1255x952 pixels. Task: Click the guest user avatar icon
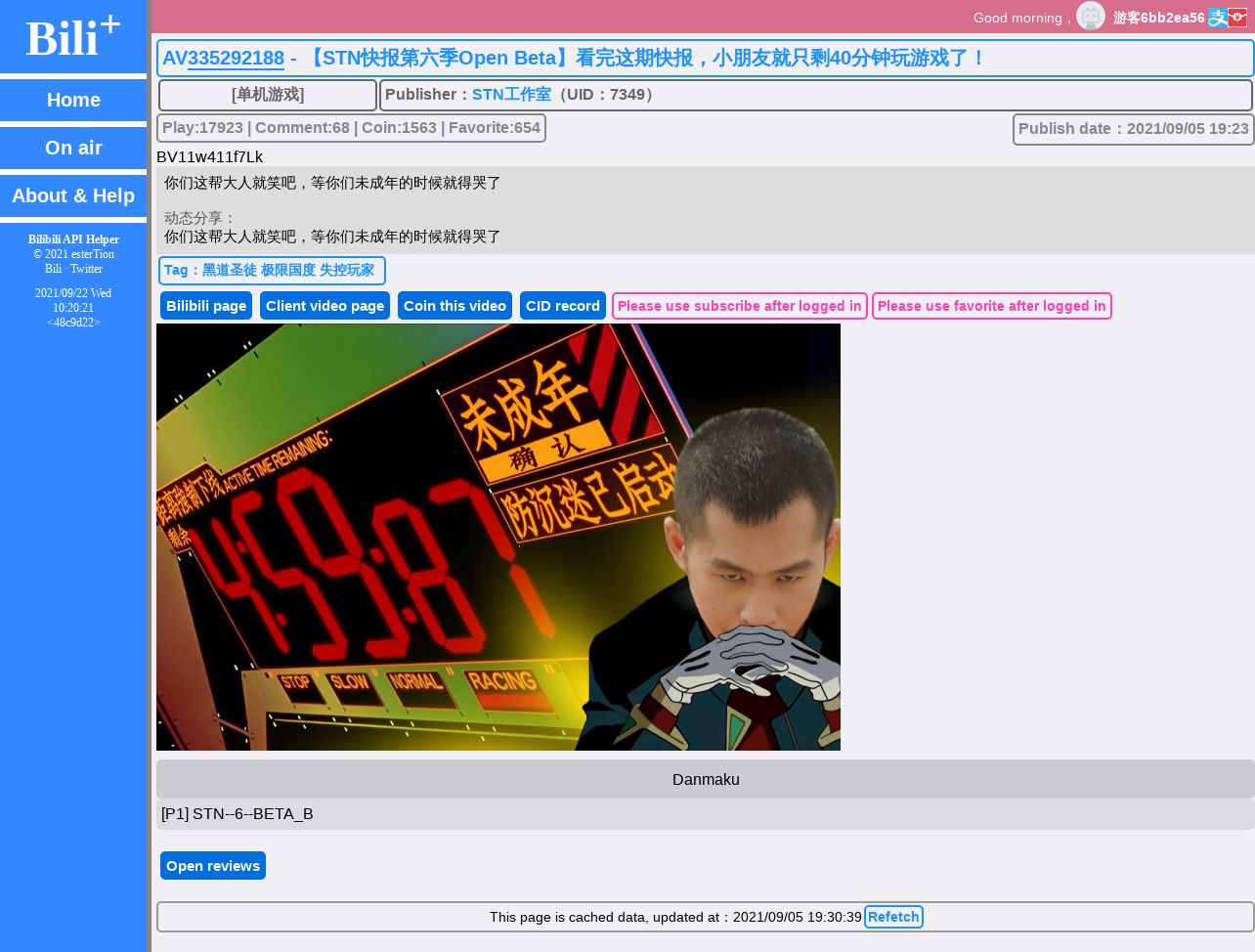(x=1091, y=17)
